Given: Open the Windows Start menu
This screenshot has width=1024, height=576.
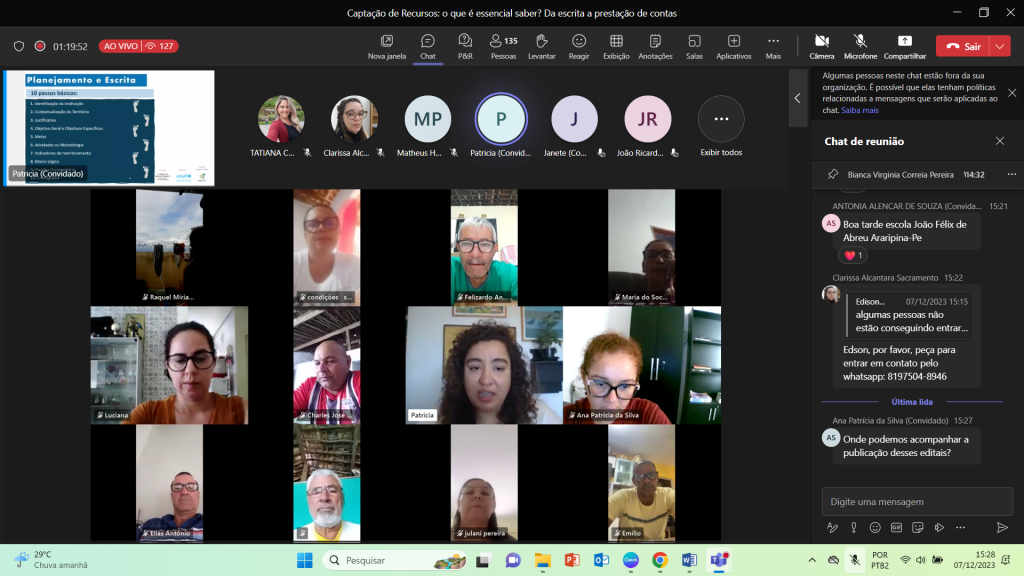Looking at the screenshot, I should click(304, 560).
